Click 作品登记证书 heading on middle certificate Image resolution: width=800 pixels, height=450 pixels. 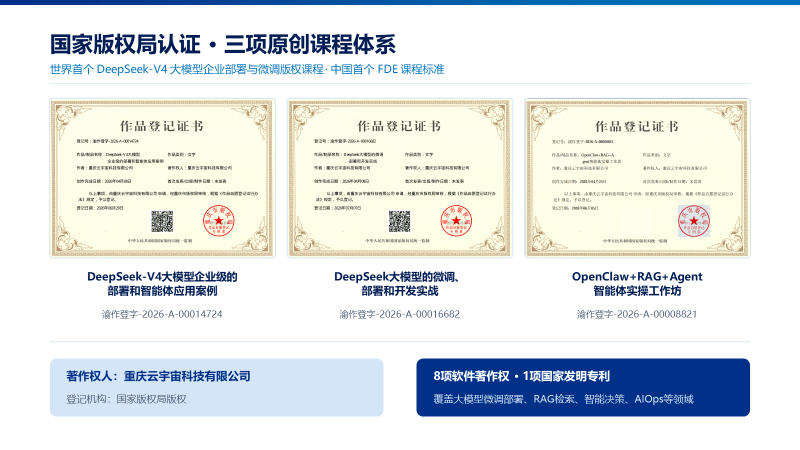click(x=399, y=126)
